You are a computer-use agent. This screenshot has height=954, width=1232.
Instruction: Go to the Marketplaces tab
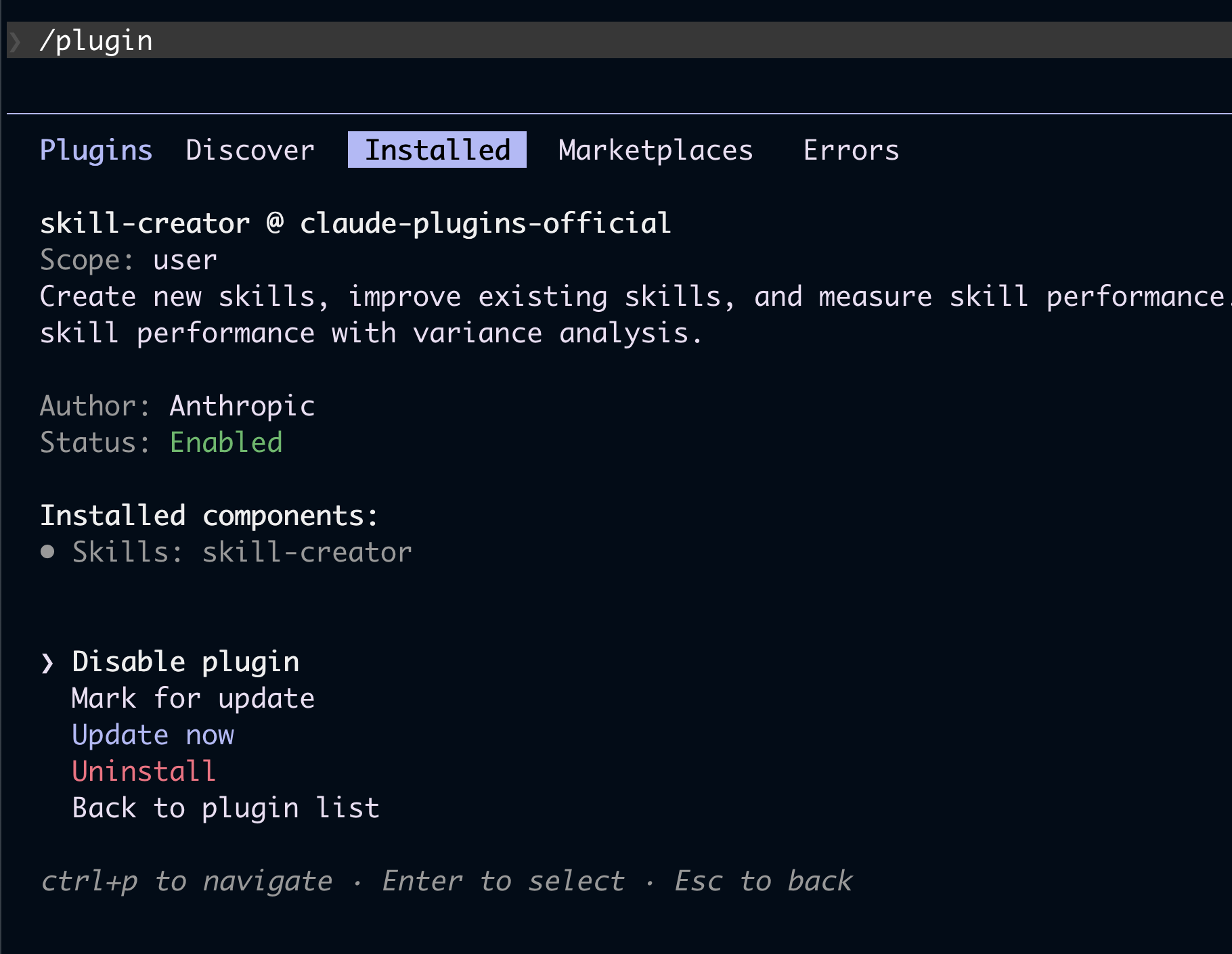click(x=656, y=150)
